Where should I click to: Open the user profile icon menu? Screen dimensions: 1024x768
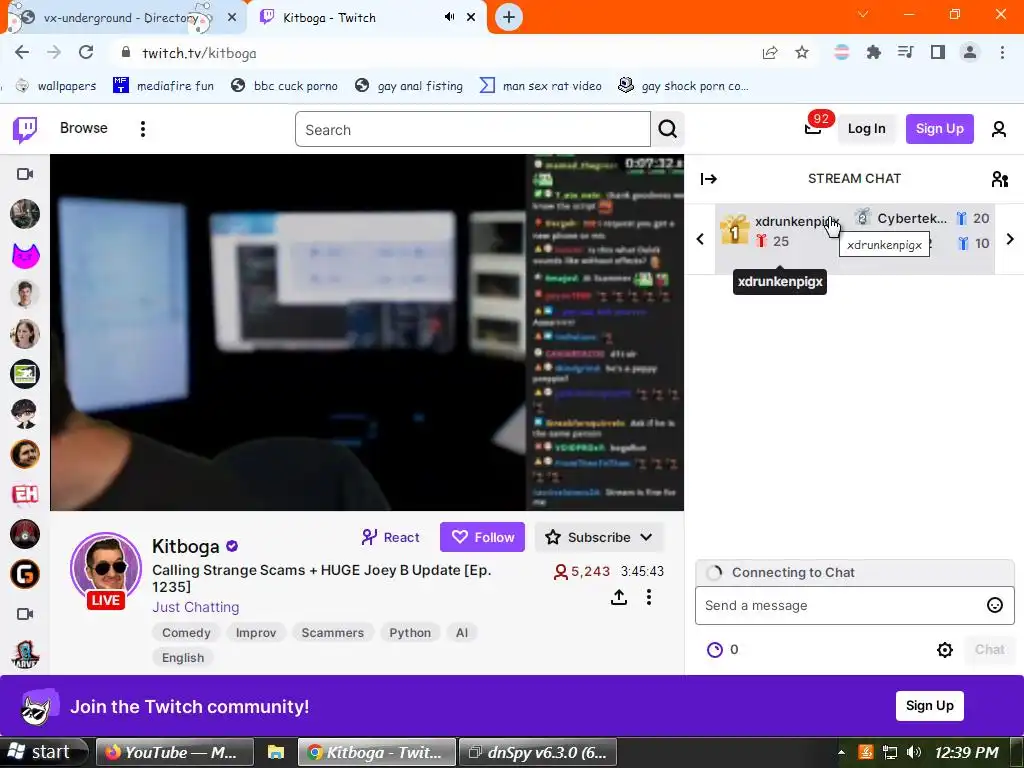click(999, 129)
